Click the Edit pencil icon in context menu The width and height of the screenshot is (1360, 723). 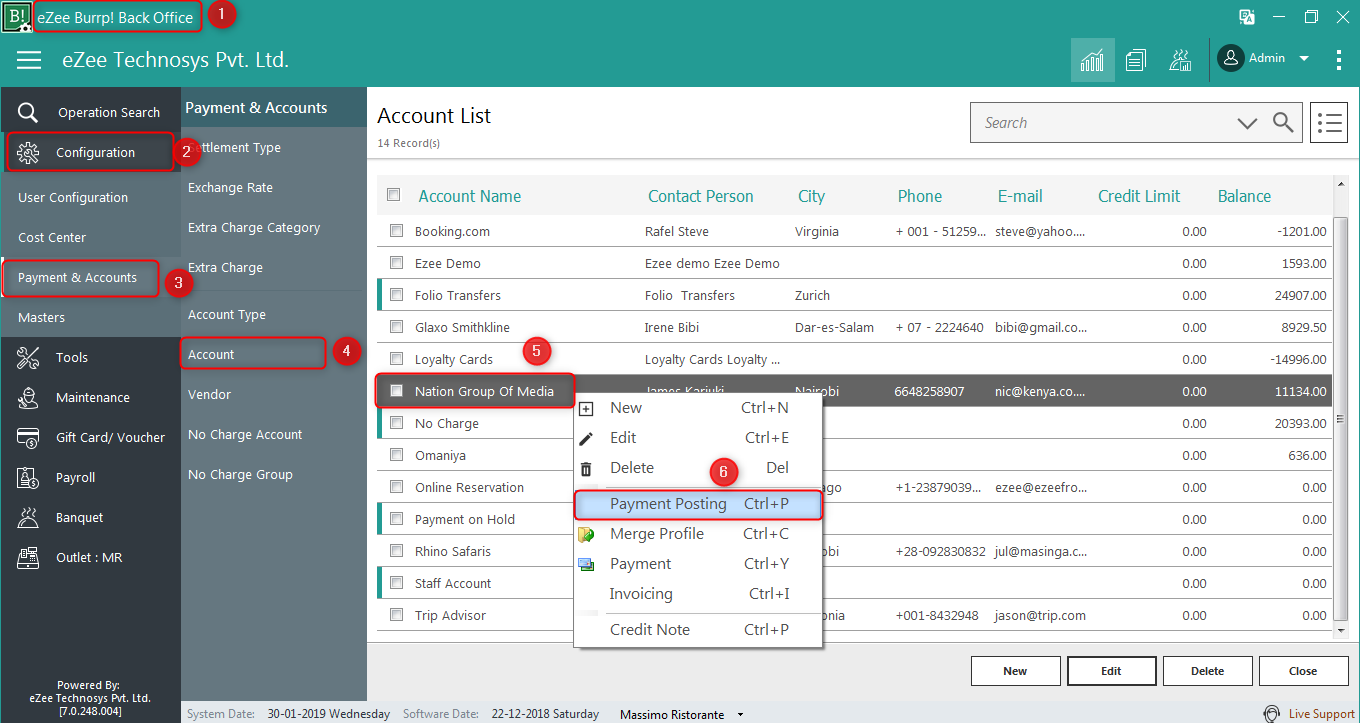click(587, 438)
